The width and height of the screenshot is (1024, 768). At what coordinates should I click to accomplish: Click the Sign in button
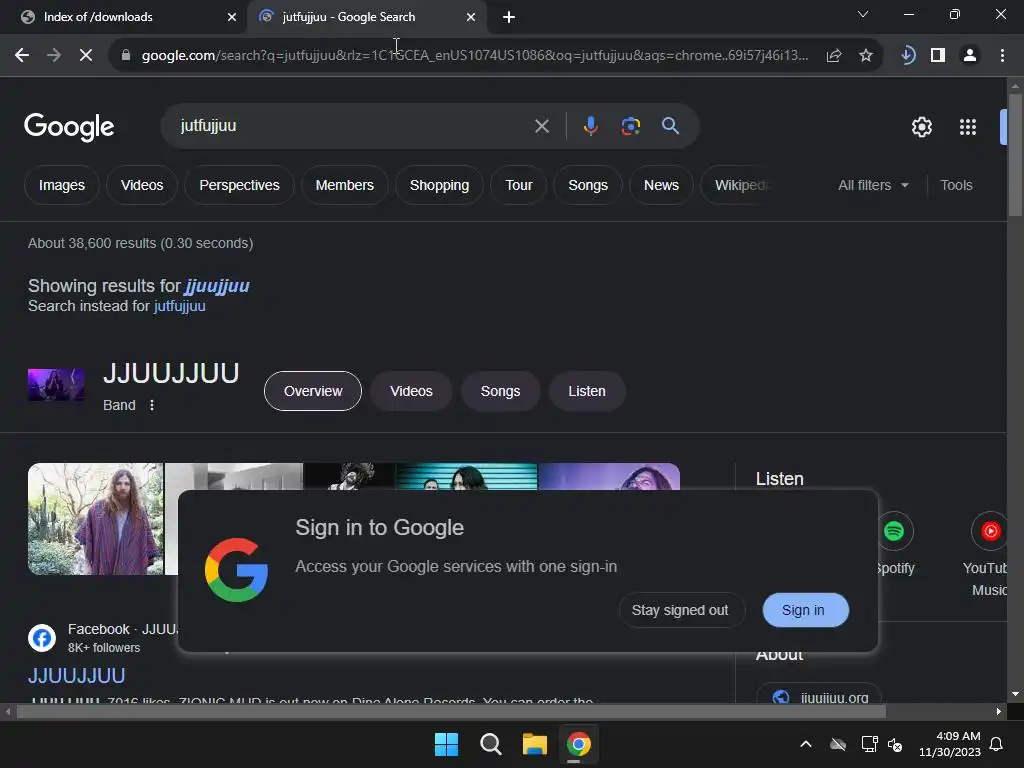point(805,610)
